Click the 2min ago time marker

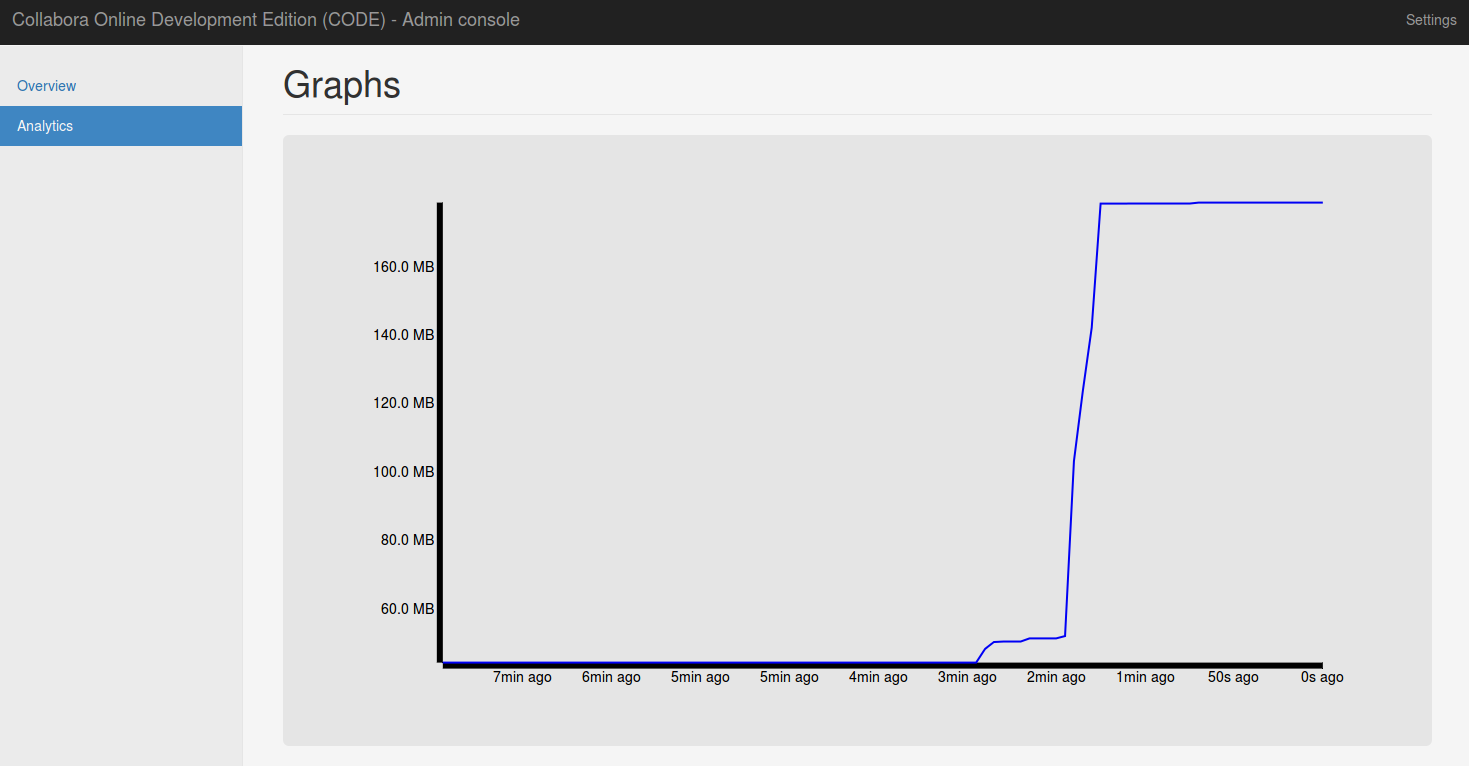[1056, 677]
